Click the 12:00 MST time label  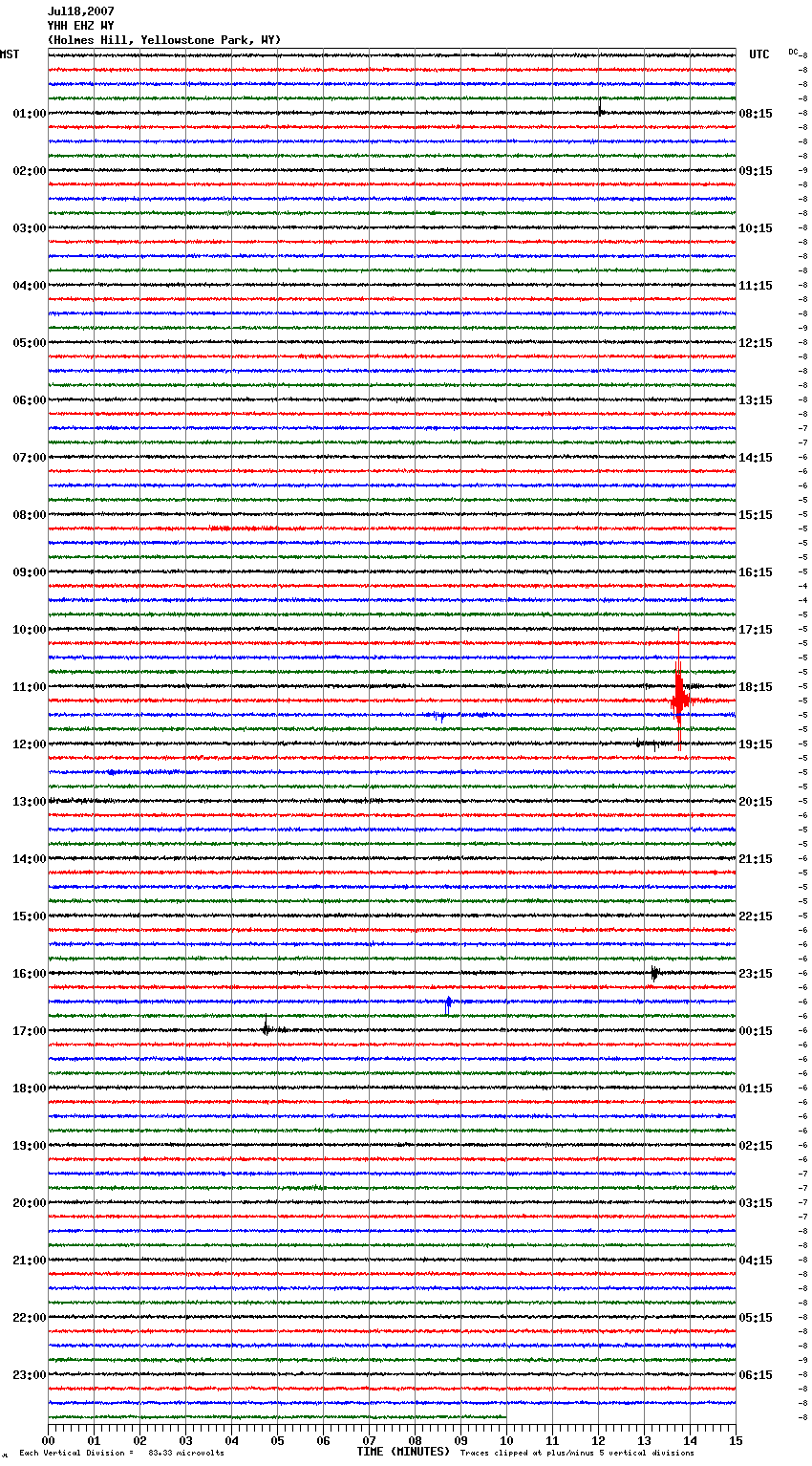pyautogui.click(x=29, y=744)
